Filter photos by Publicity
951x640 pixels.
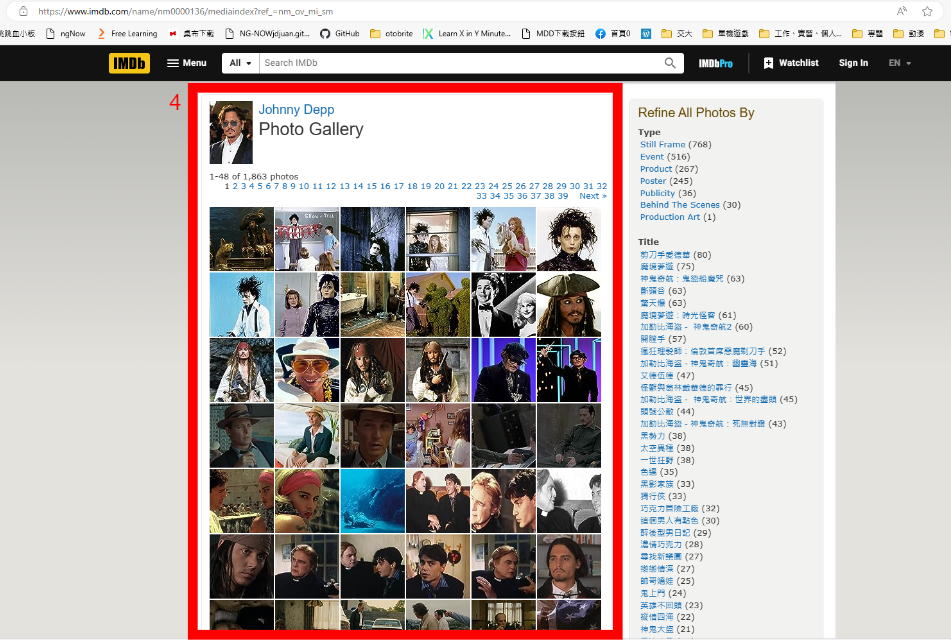pos(657,193)
